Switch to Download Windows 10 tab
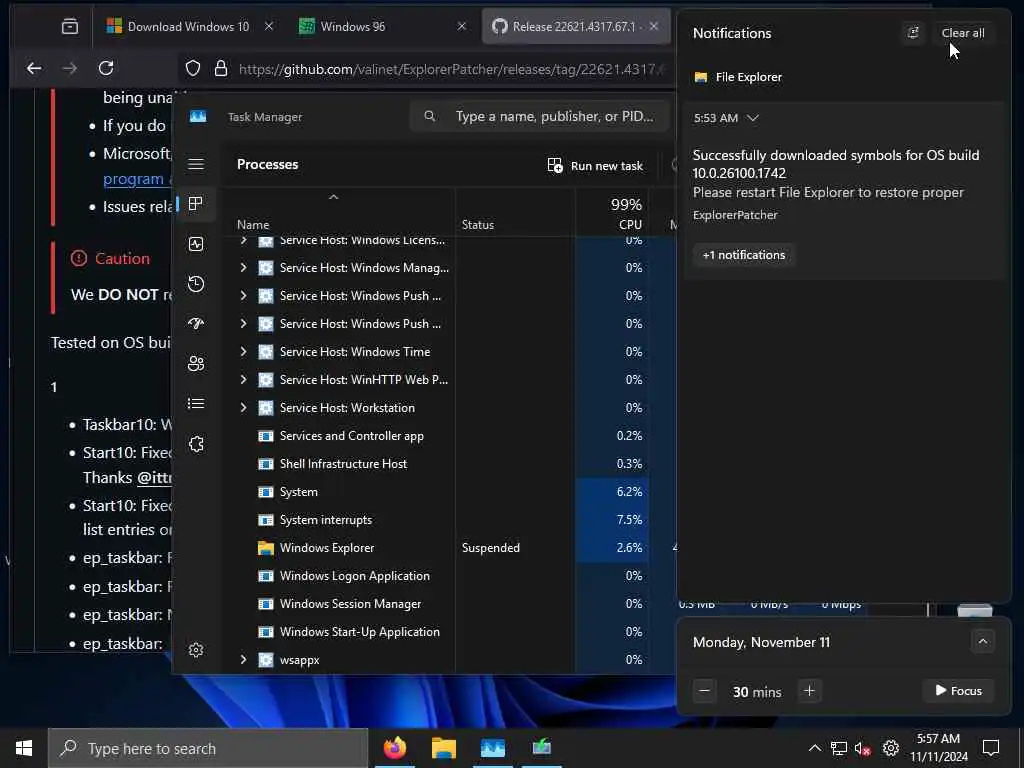Viewport: 1024px width, 768px height. coord(187,27)
